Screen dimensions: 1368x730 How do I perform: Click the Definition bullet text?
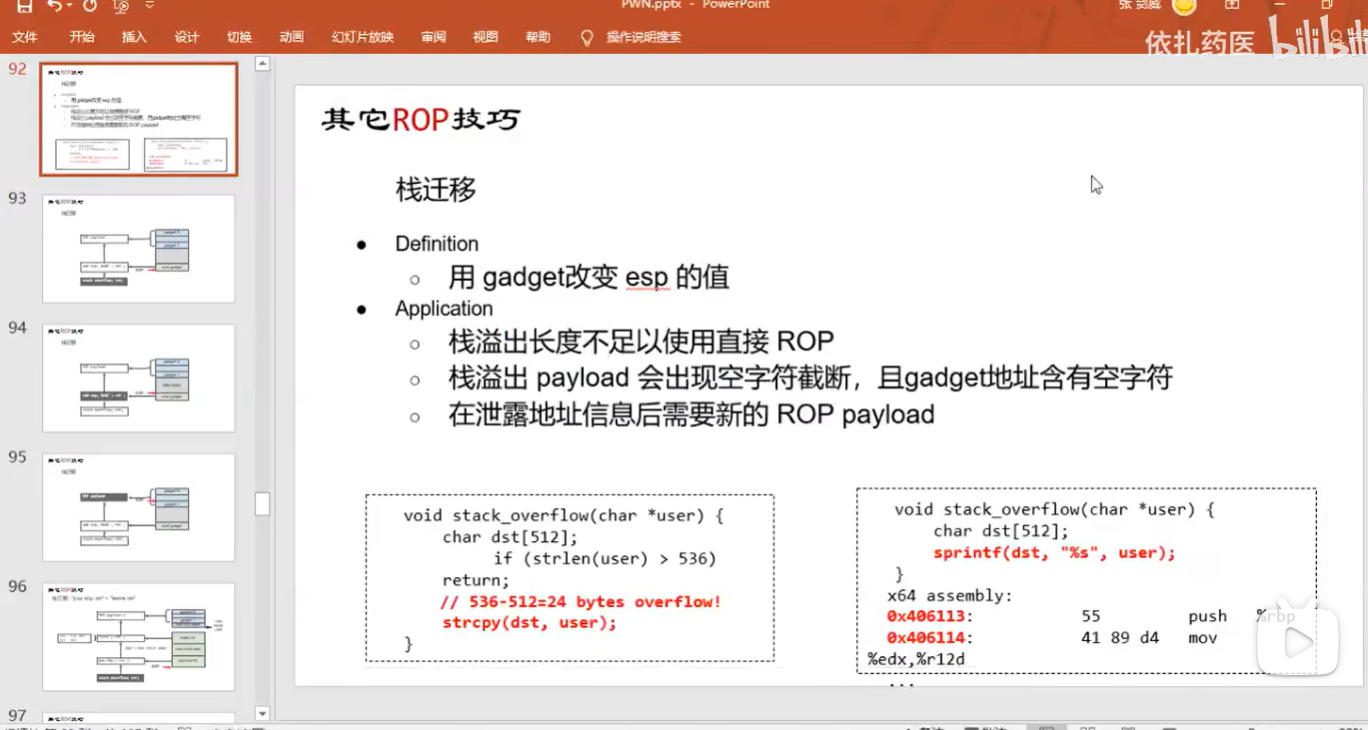tap(437, 244)
